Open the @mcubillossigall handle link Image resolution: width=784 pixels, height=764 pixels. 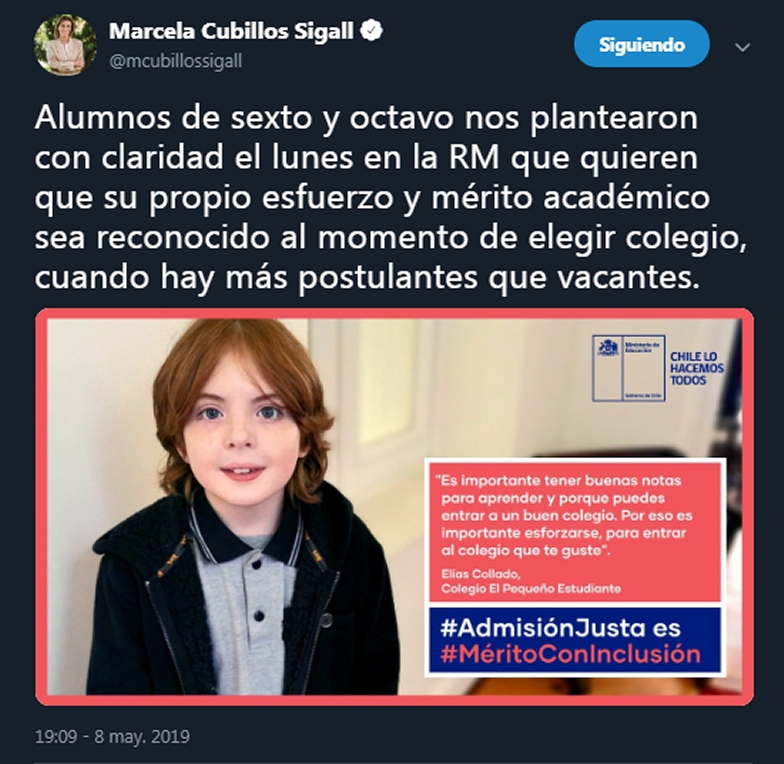pos(176,61)
